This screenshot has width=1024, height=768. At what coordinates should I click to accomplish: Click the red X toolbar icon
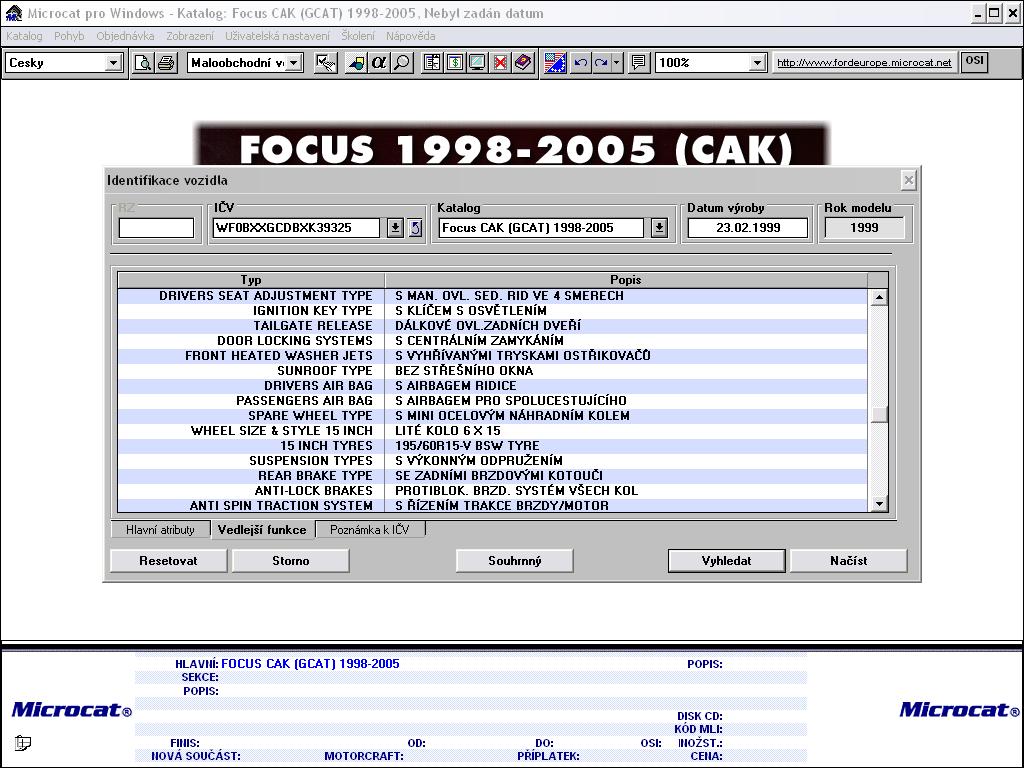tap(500, 63)
